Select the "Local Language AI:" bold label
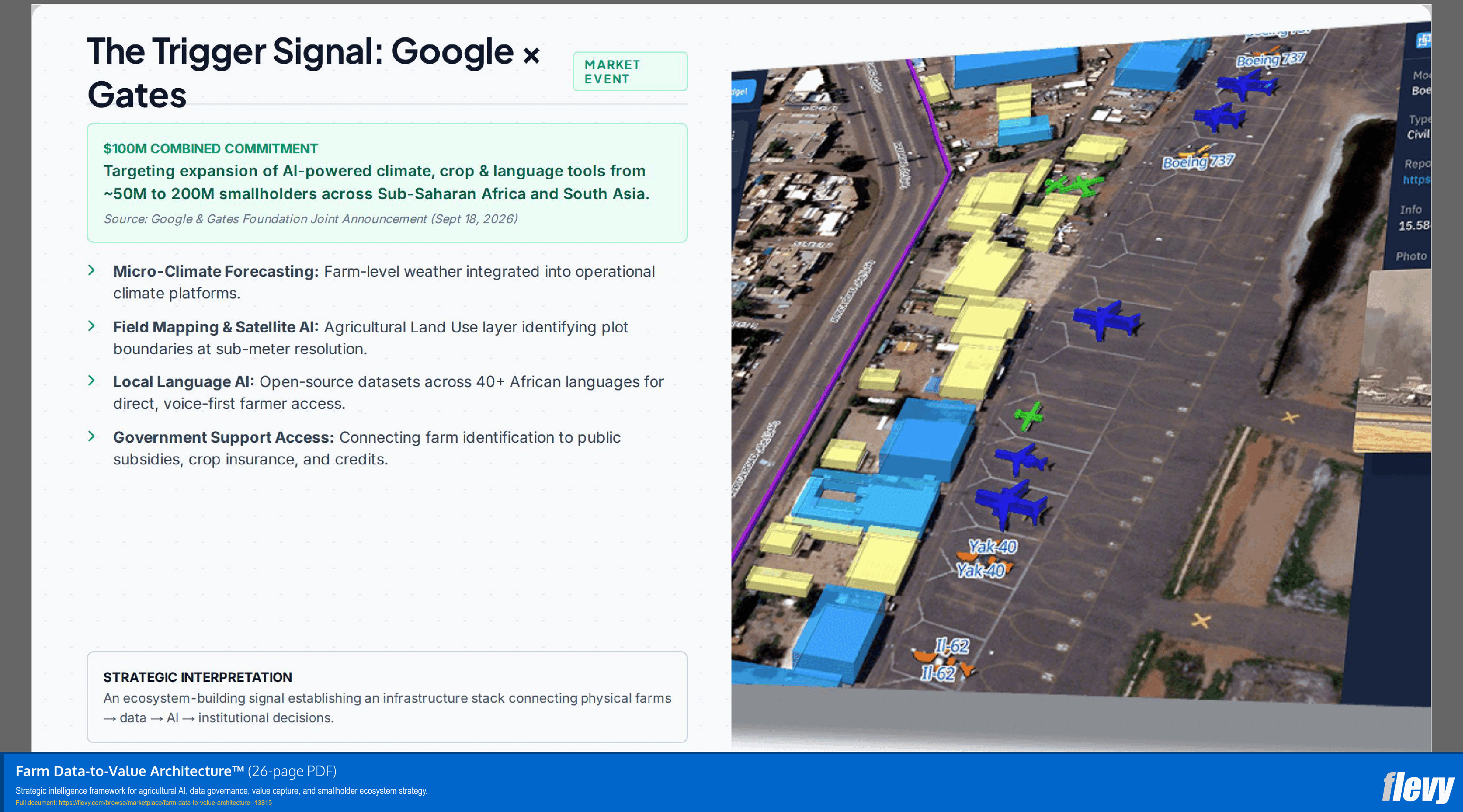The width and height of the screenshot is (1463, 812). point(183,381)
